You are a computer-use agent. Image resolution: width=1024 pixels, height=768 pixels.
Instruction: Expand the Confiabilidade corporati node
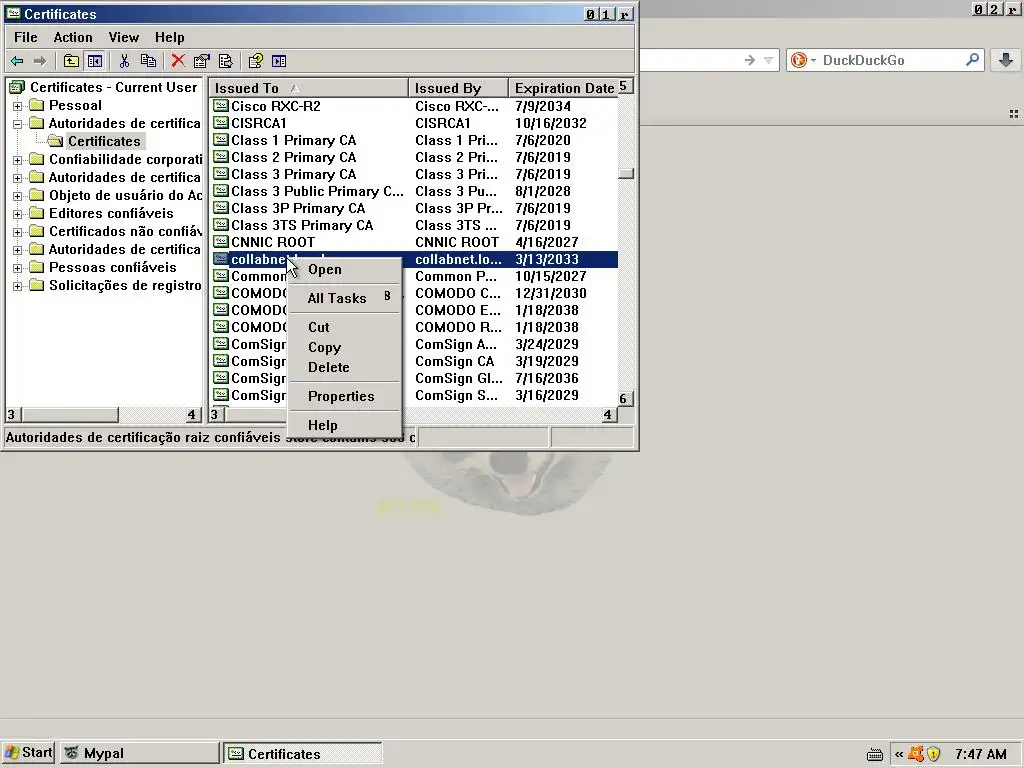[18, 160]
